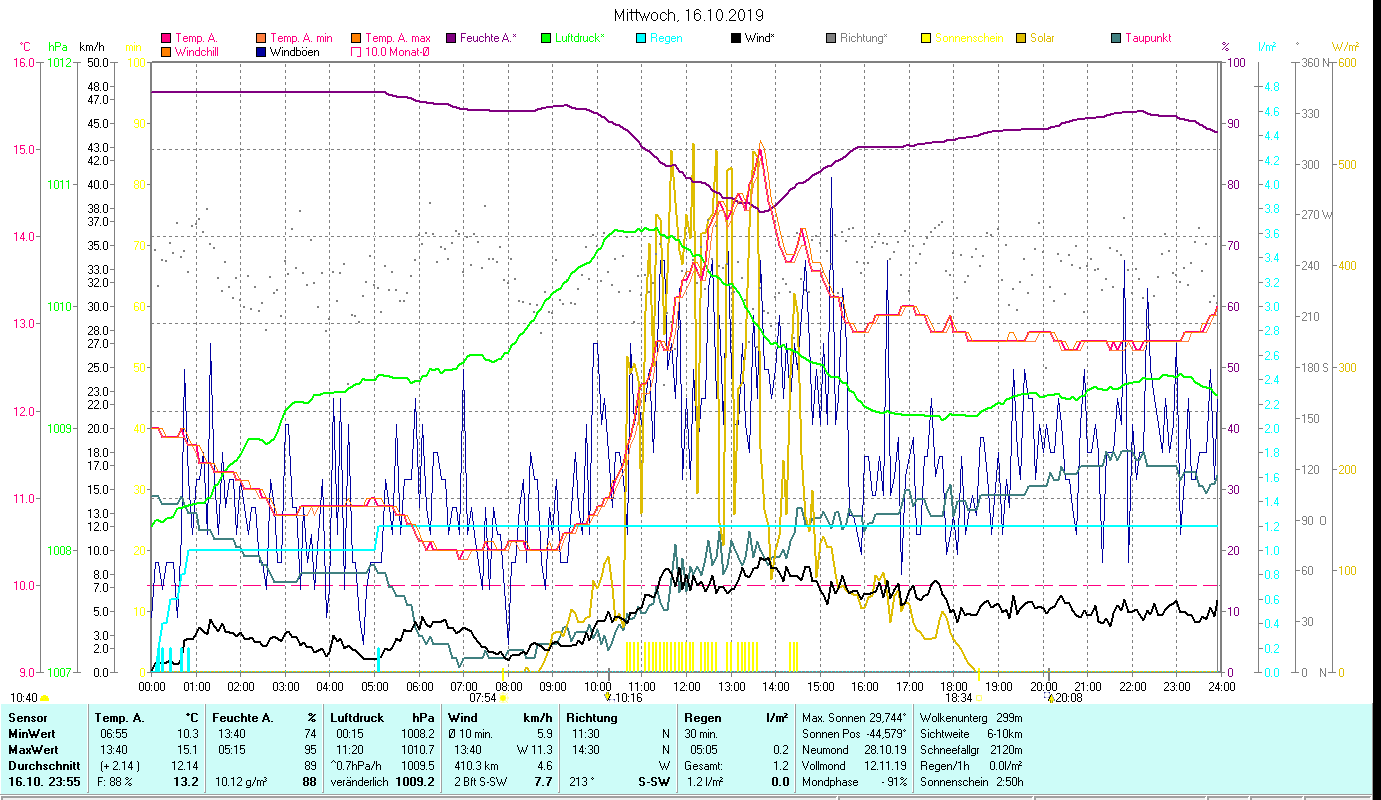This screenshot has width=1381, height=800.
Task: Click the 12:00 time axis label
Action: (x=686, y=687)
